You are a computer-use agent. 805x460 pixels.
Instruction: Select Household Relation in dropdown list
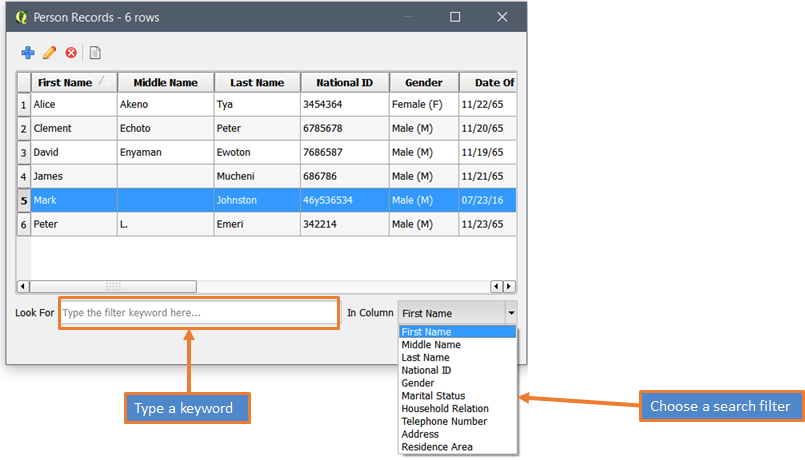pos(445,409)
